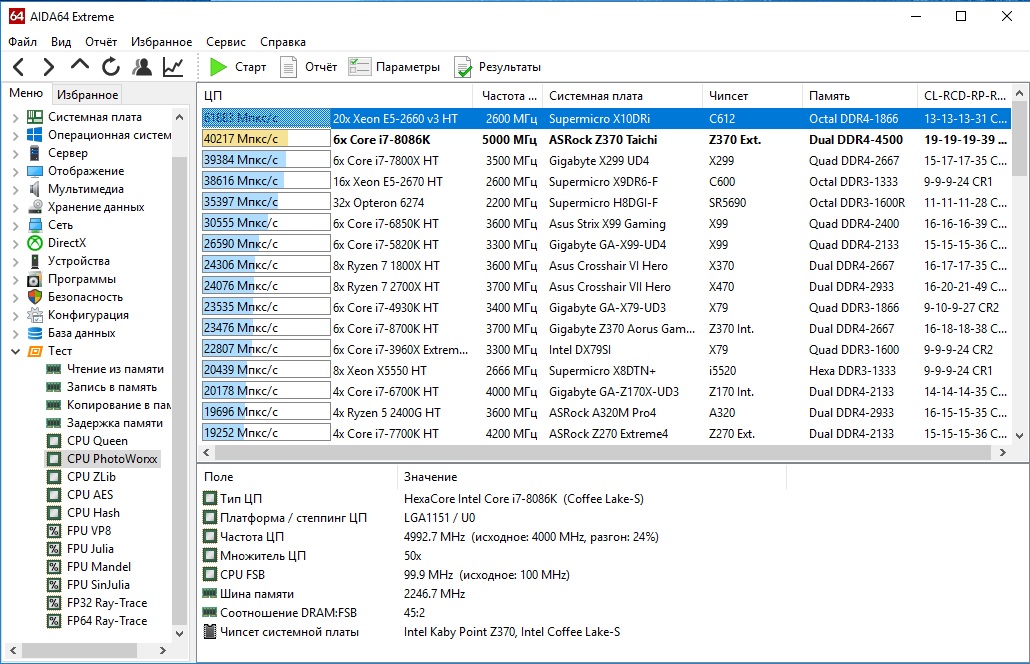Click the results table horizontal scrollbar
The width and height of the screenshot is (1030, 664).
(604, 453)
